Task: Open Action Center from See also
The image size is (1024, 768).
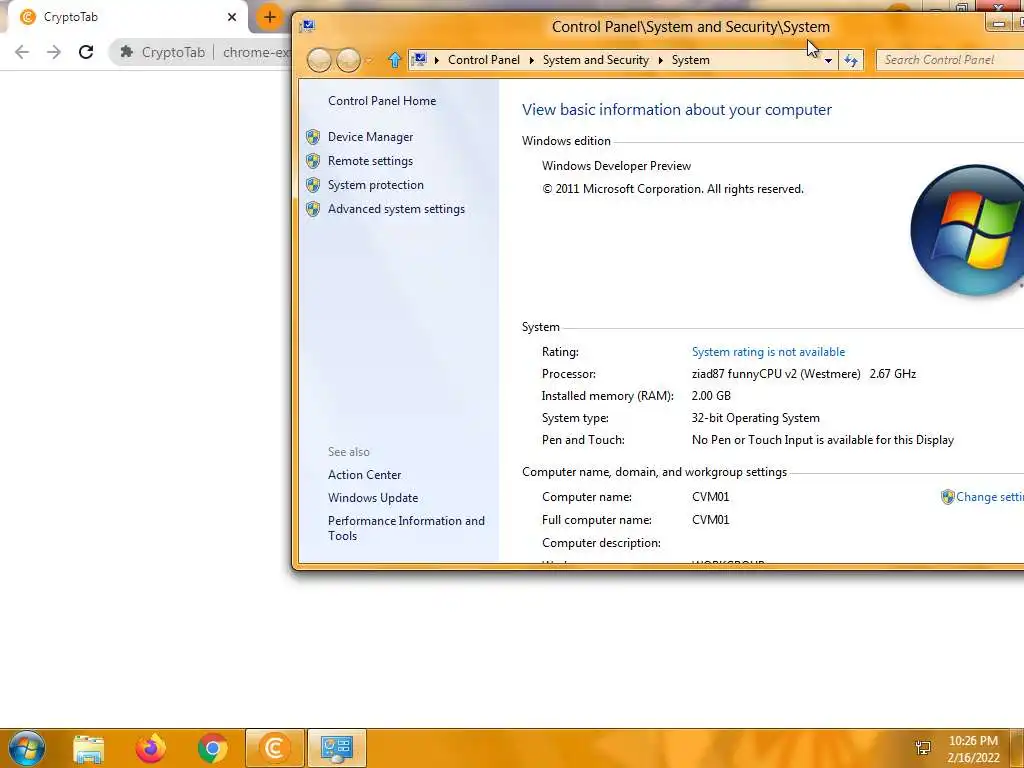Action: [x=364, y=475]
